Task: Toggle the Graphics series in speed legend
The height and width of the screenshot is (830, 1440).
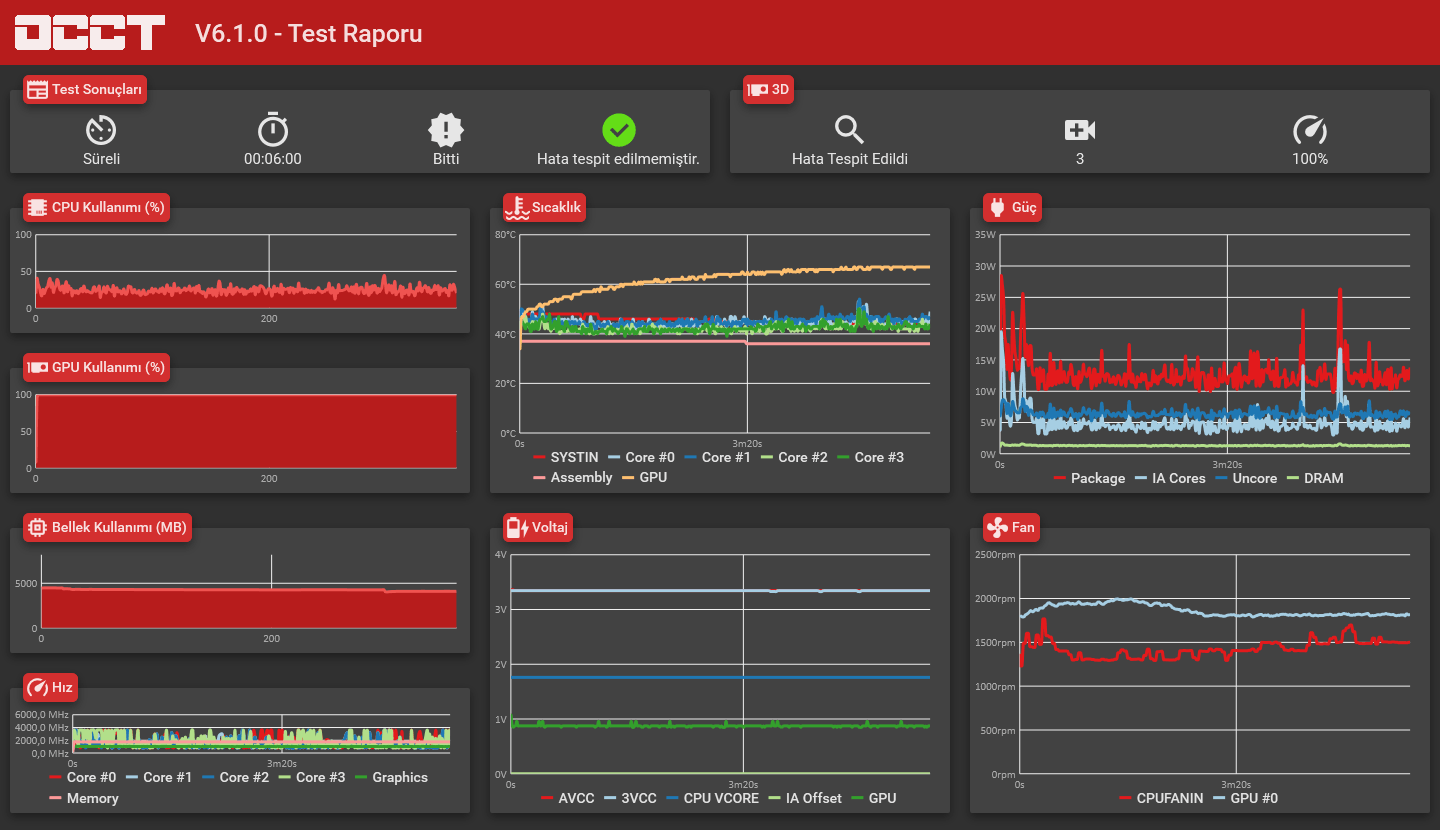Action: tap(390, 777)
